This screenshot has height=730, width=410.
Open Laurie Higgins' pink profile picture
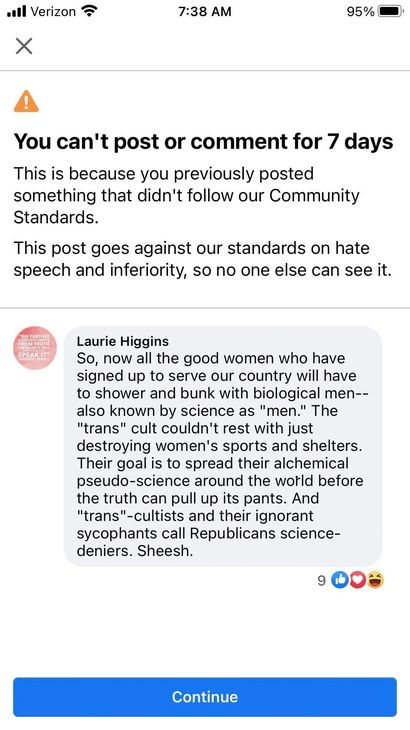point(35,348)
